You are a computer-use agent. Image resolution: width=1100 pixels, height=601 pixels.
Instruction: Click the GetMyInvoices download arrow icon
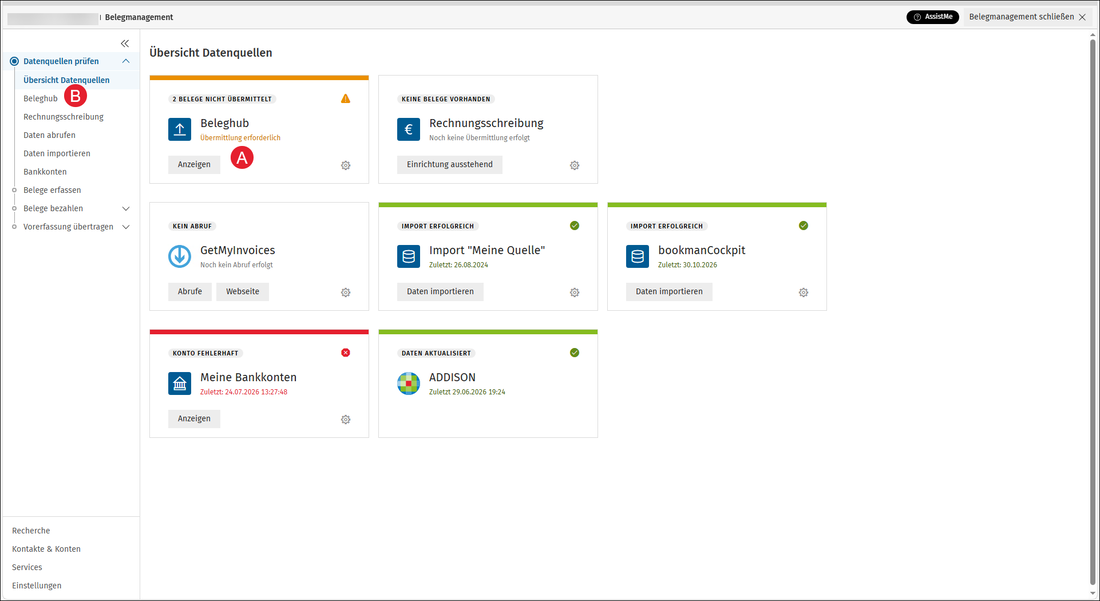click(x=180, y=256)
